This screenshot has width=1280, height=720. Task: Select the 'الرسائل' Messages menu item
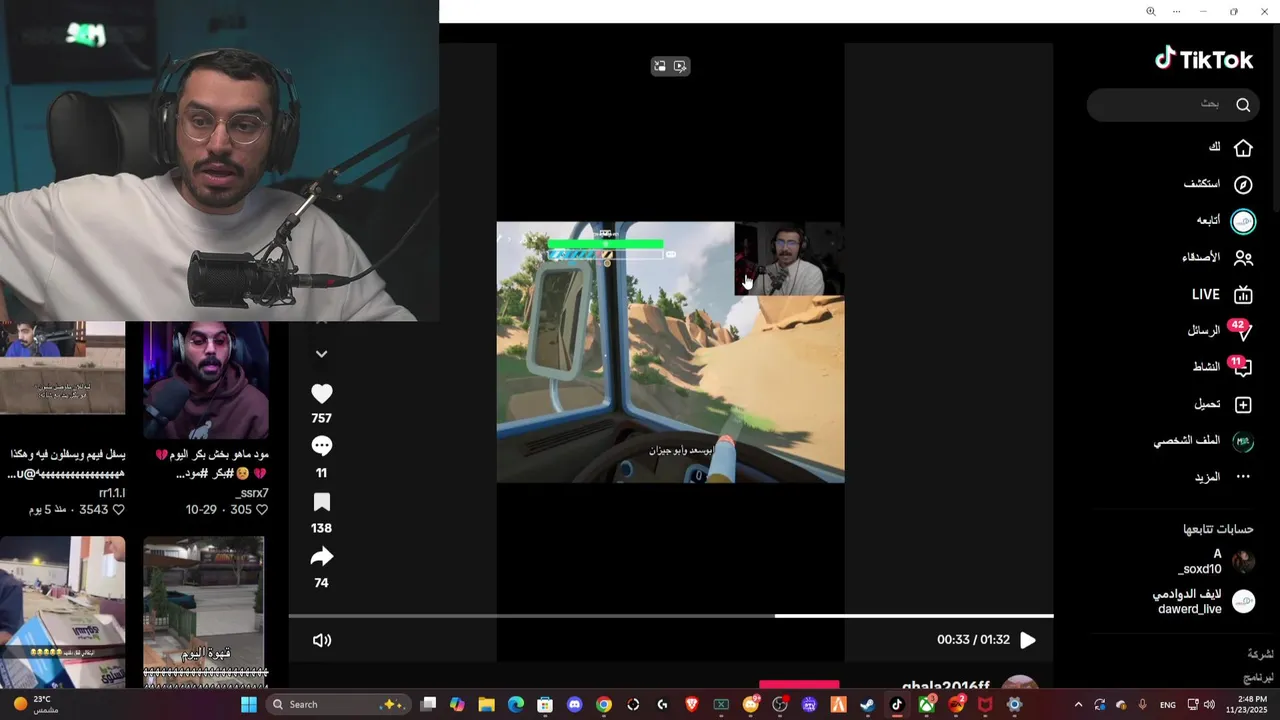[x=1204, y=331]
